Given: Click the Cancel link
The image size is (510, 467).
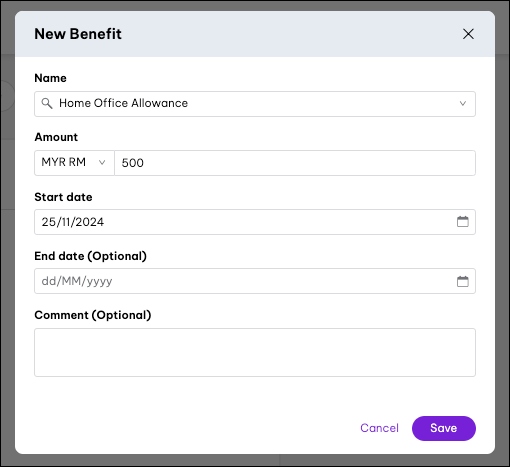Looking at the screenshot, I should pyautogui.click(x=379, y=428).
